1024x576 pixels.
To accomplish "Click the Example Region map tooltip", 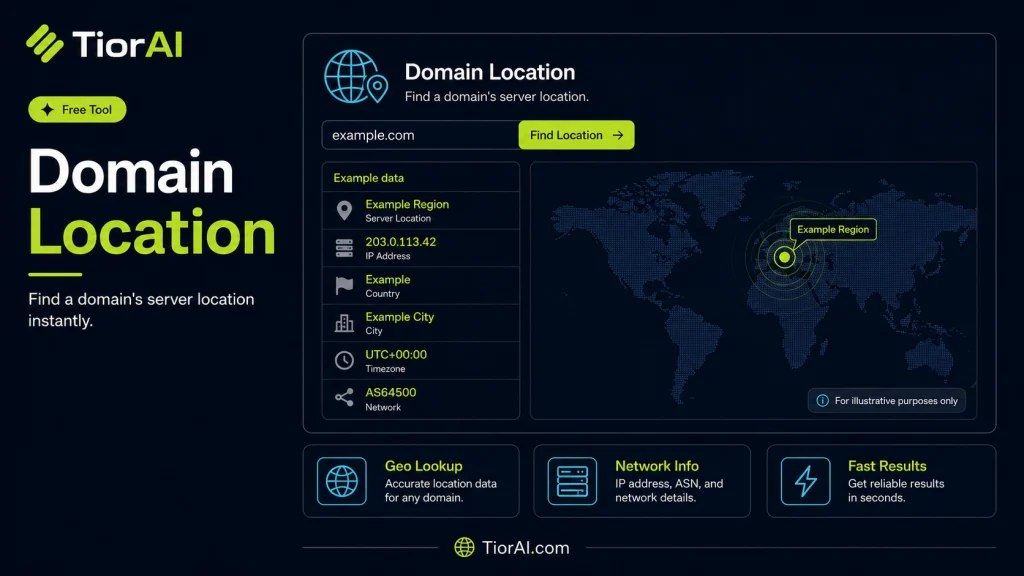I will [x=833, y=229].
